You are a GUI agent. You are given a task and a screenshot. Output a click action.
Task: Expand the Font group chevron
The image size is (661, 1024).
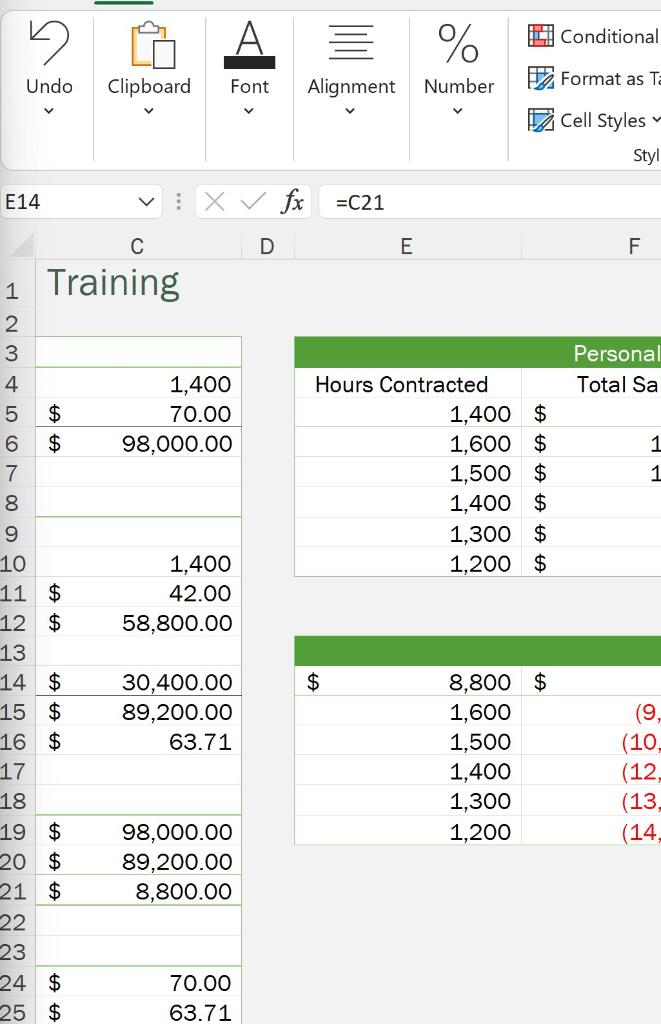[x=249, y=111]
